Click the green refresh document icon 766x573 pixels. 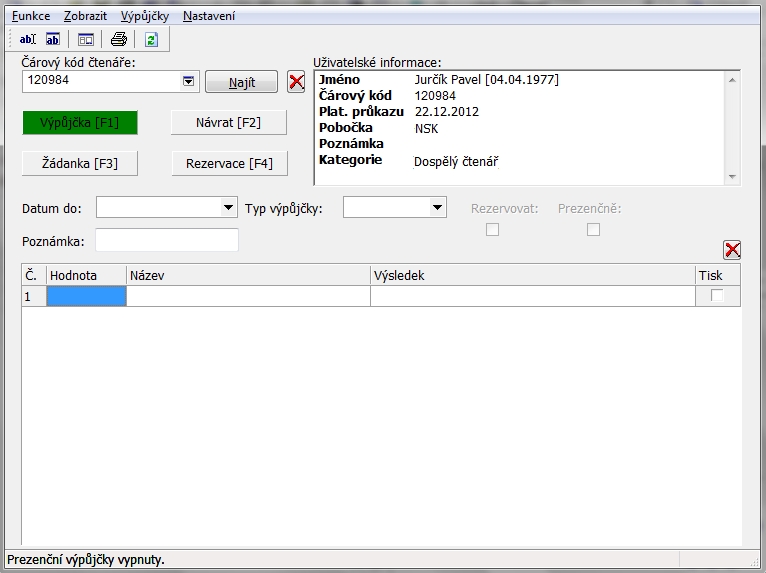pos(151,40)
